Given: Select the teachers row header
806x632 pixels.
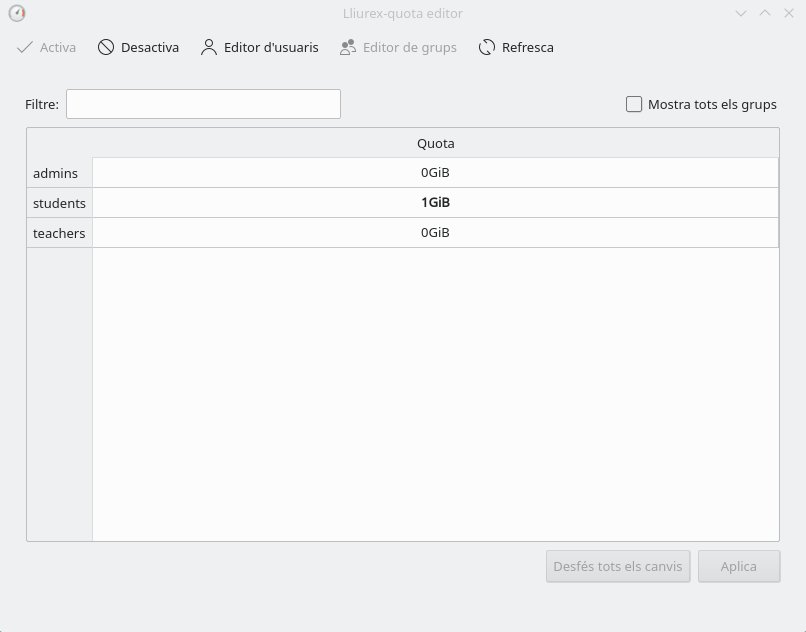Looking at the screenshot, I should (59, 233).
